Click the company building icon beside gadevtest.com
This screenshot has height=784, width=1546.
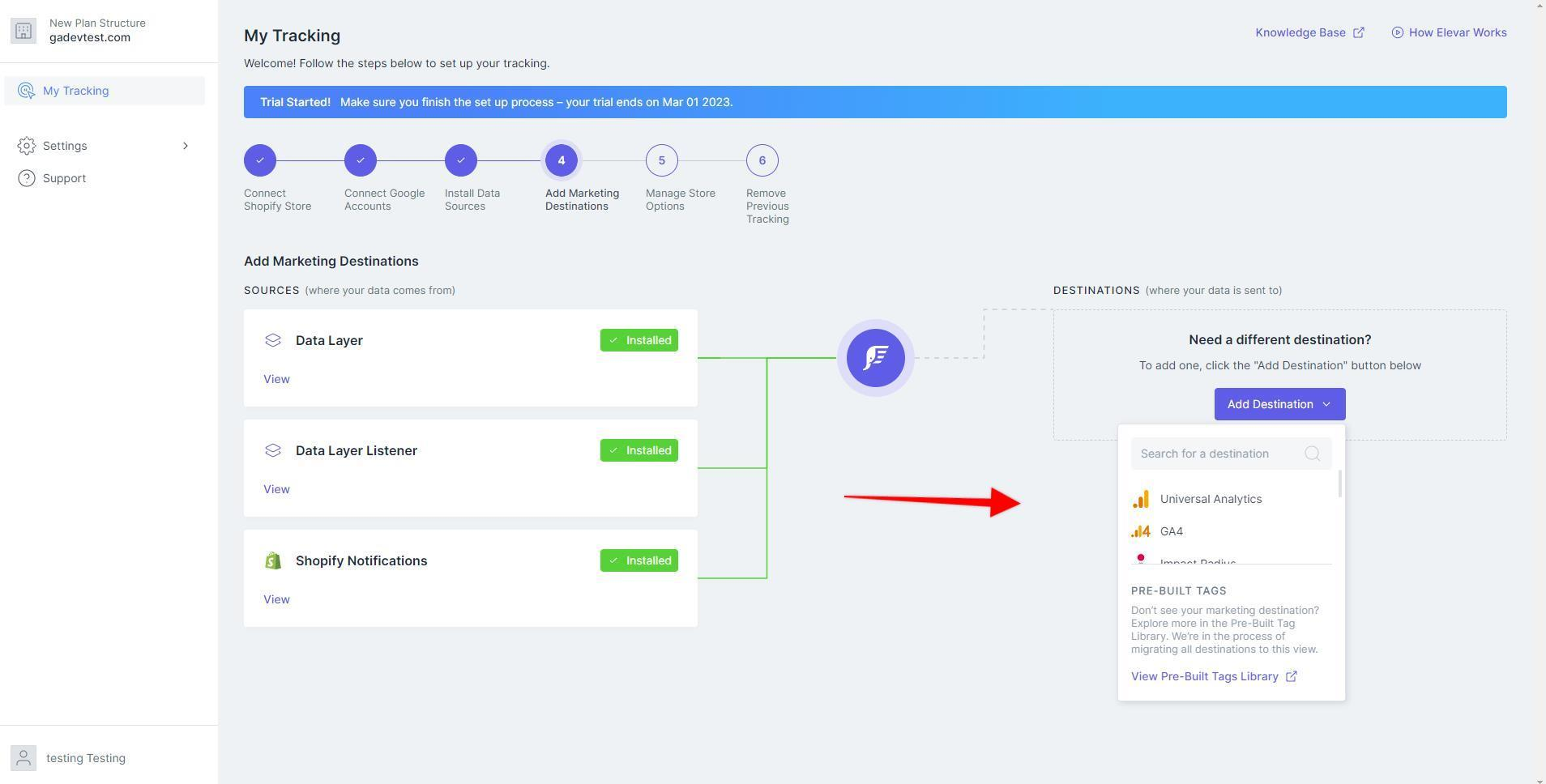click(23, 31)
